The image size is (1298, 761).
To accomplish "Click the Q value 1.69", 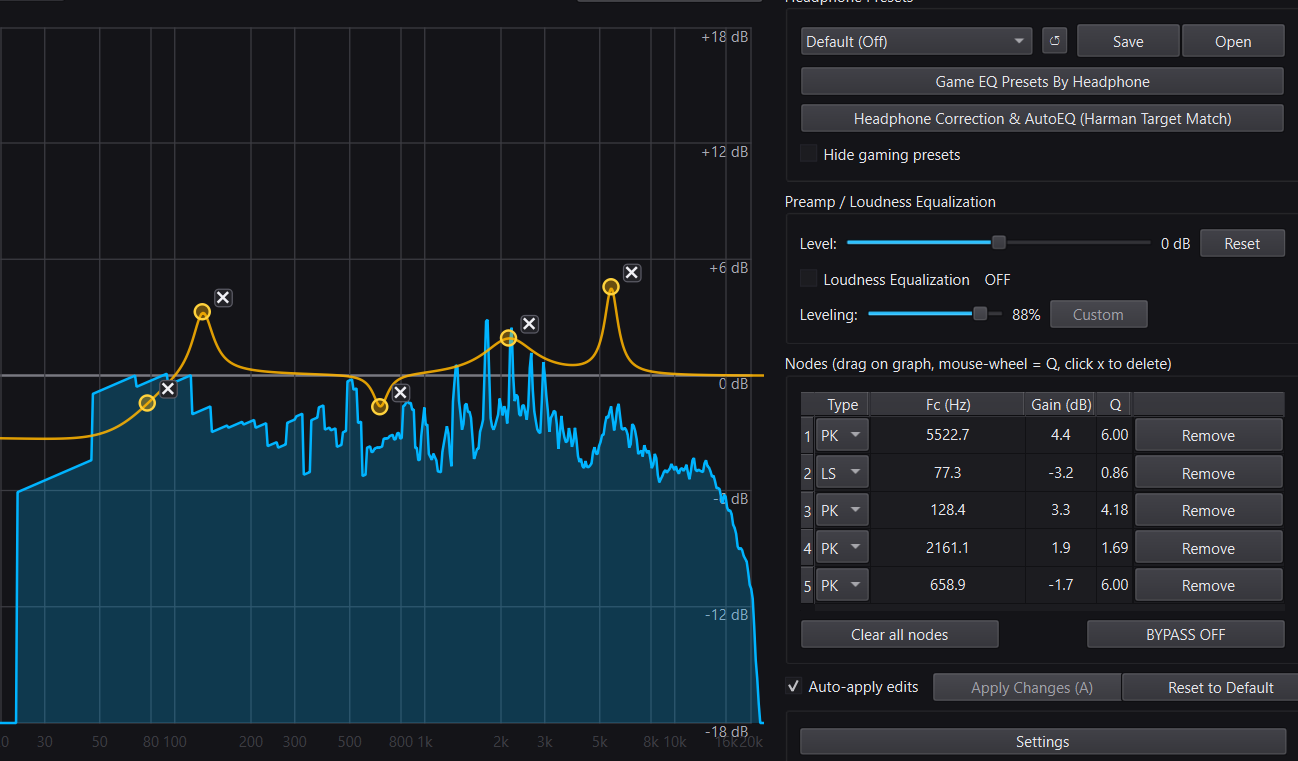I will (1114, 548).
